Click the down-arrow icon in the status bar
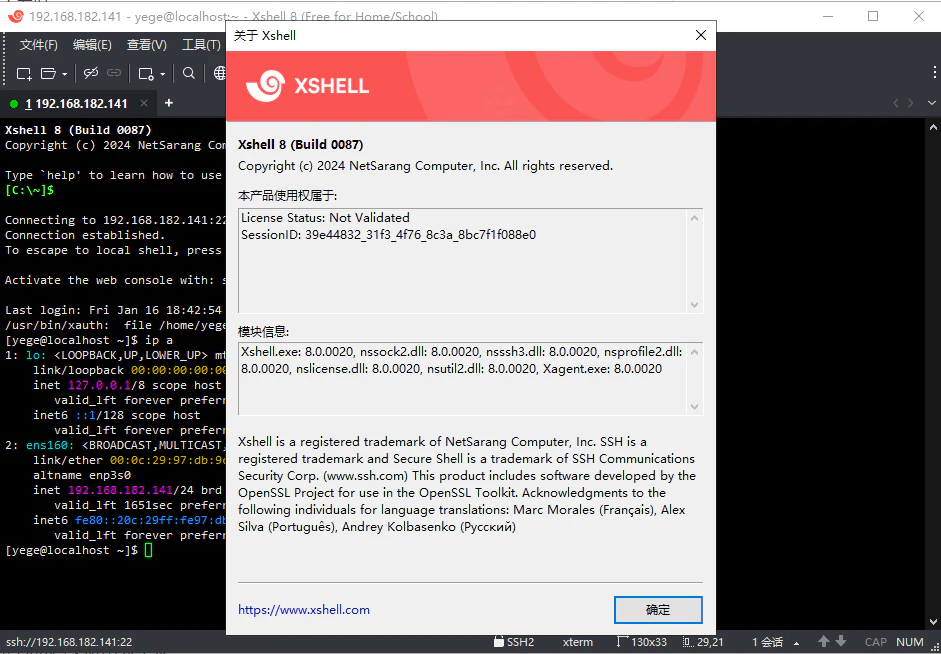941x654 pixels. coord(842,641)
